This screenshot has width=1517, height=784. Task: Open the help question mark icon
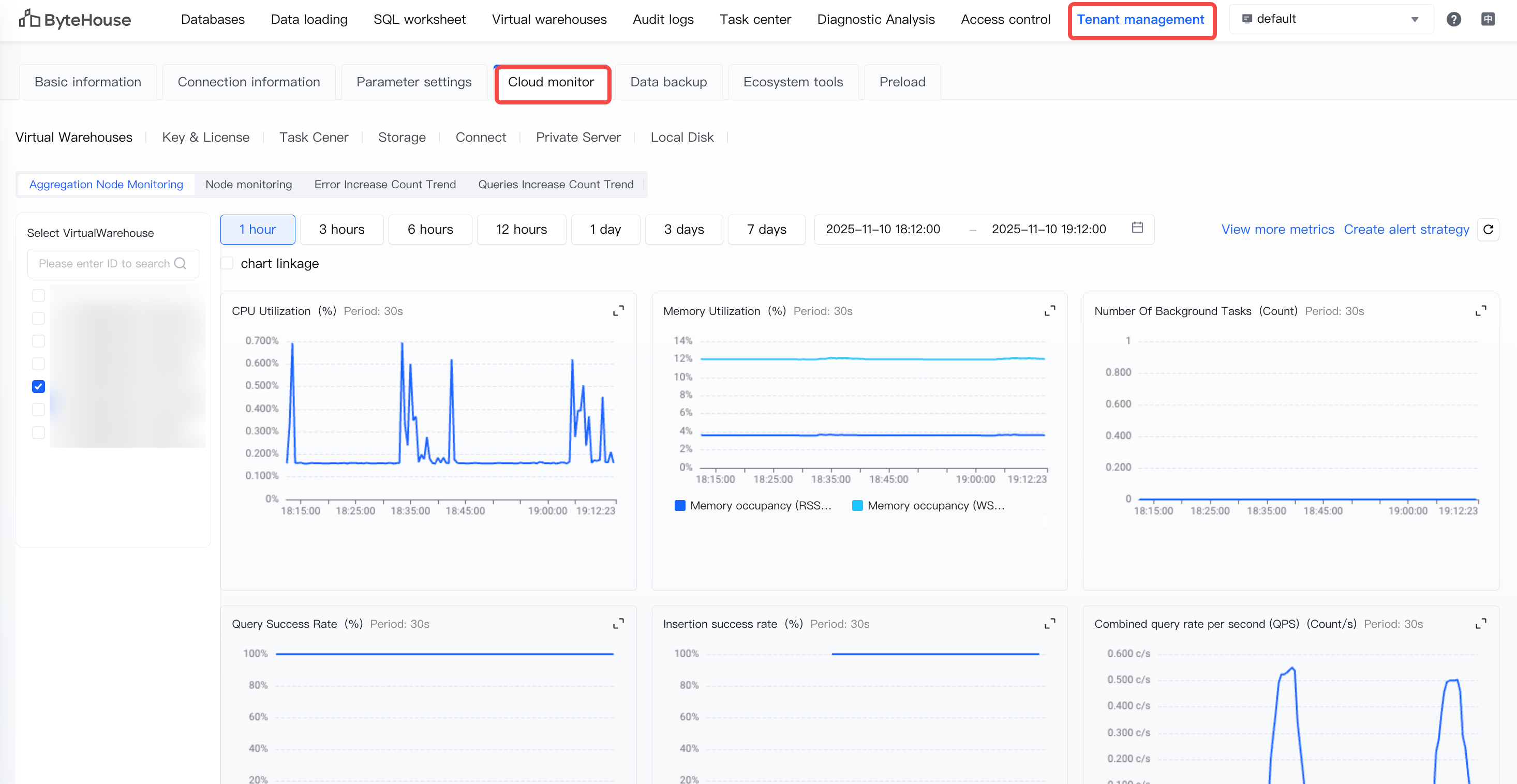tap(1453, 20)
